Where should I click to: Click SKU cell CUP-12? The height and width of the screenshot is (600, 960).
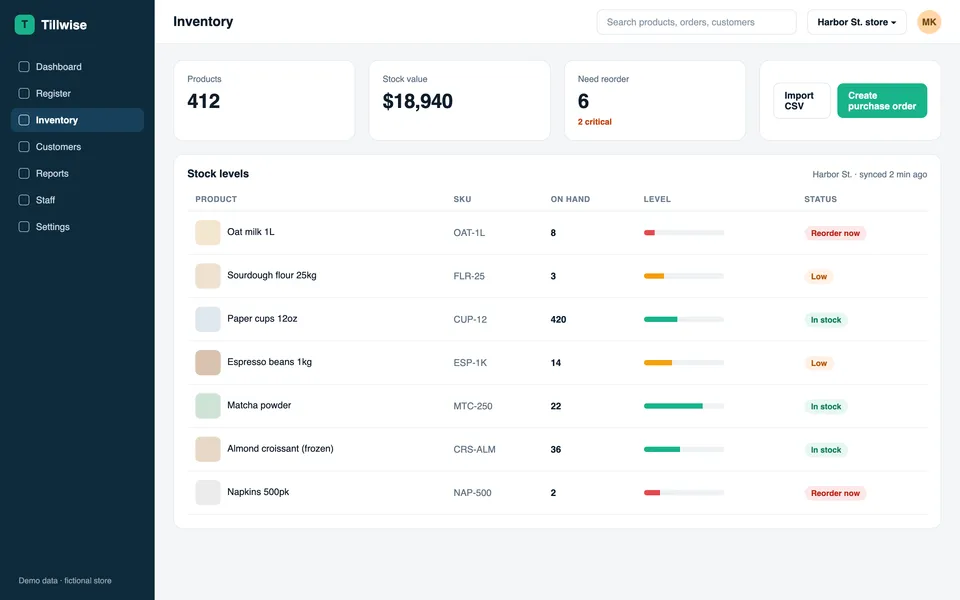(470, 320)
